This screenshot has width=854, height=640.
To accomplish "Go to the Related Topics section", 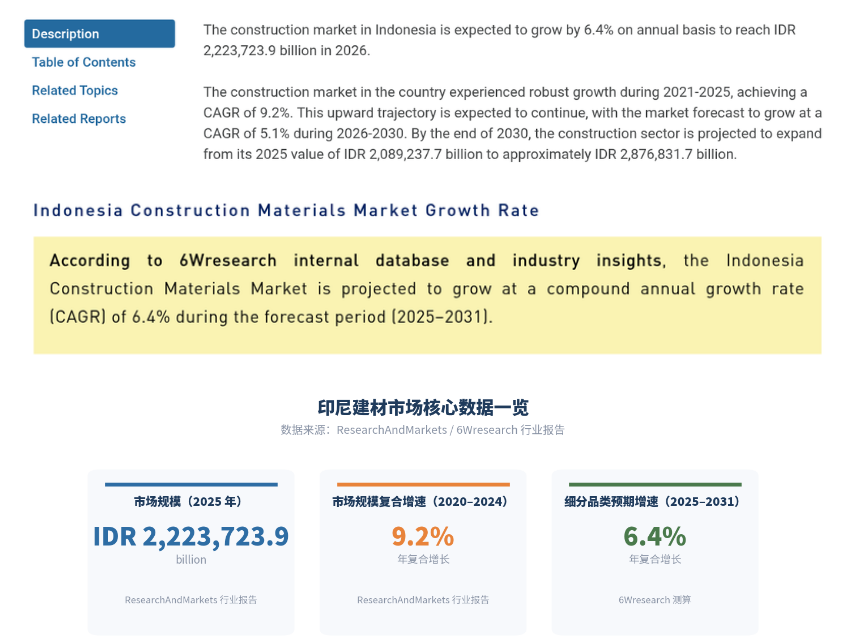I will (75, 90).
